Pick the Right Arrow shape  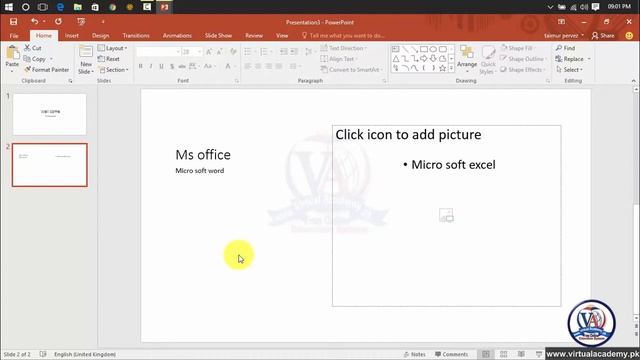coord(424,59)
